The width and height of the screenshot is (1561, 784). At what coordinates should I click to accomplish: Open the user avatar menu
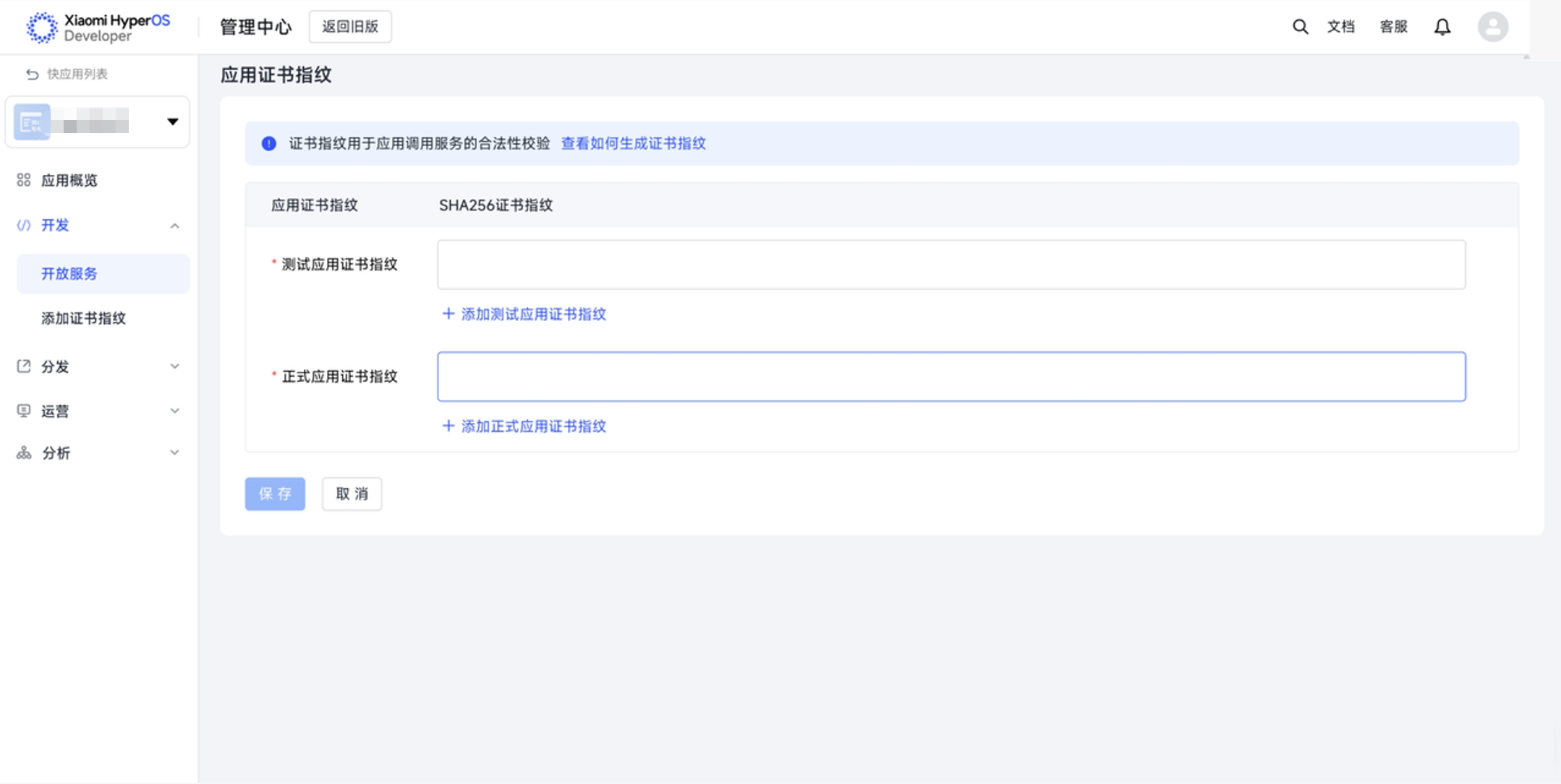[1492, 27]
